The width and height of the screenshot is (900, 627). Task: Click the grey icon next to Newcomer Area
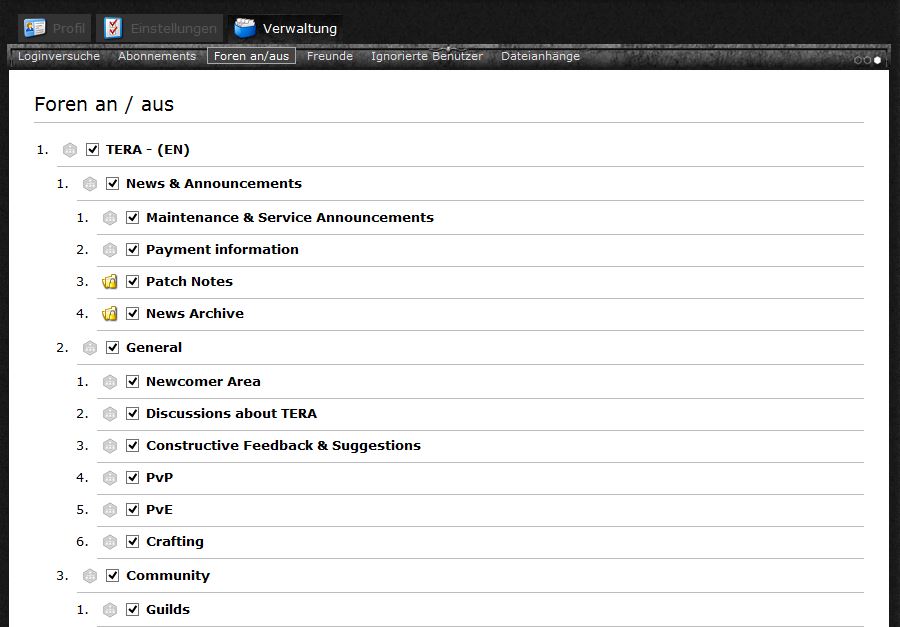[110, 382]
